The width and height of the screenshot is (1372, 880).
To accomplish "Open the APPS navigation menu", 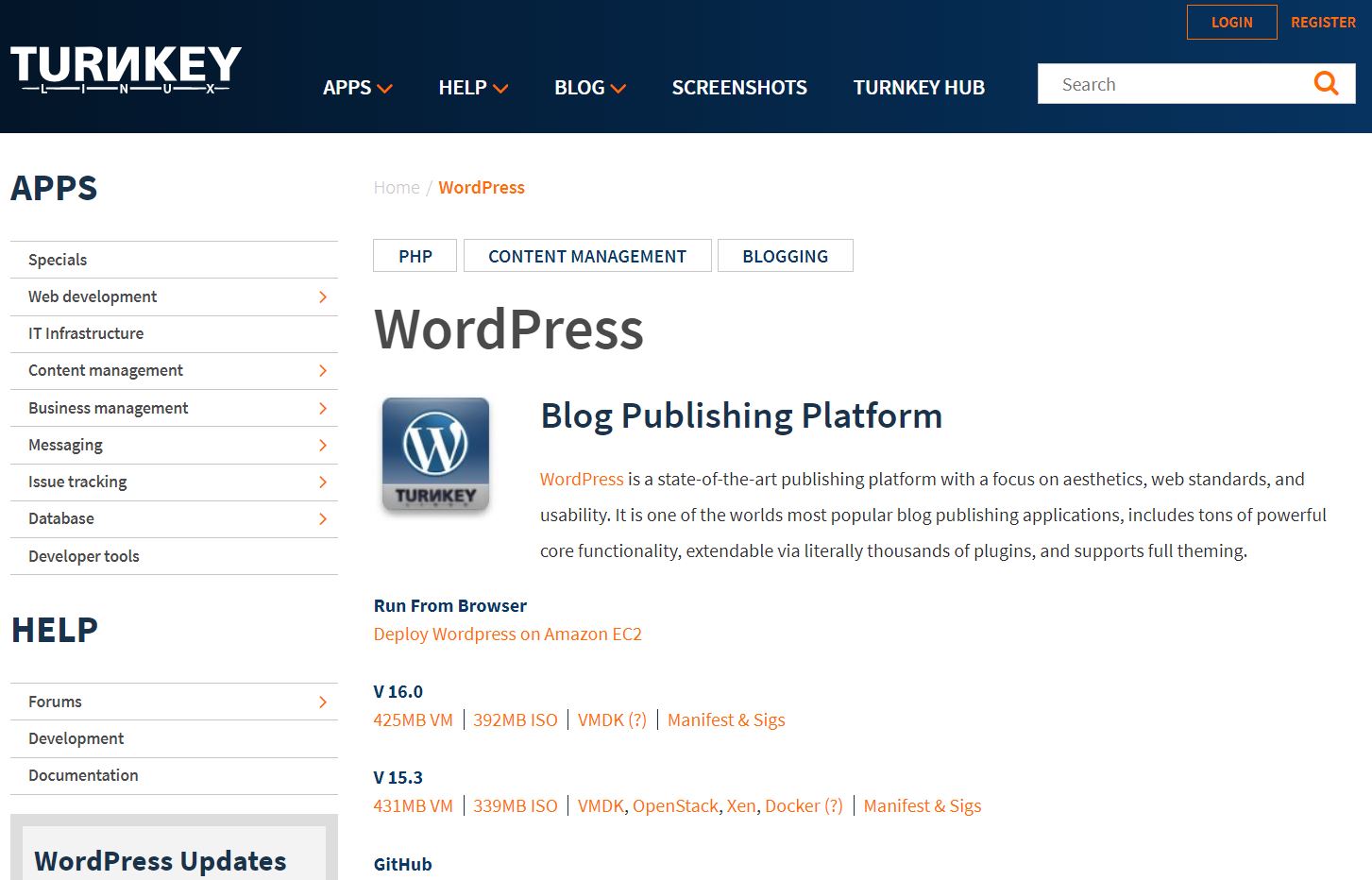I will point(347,88).
